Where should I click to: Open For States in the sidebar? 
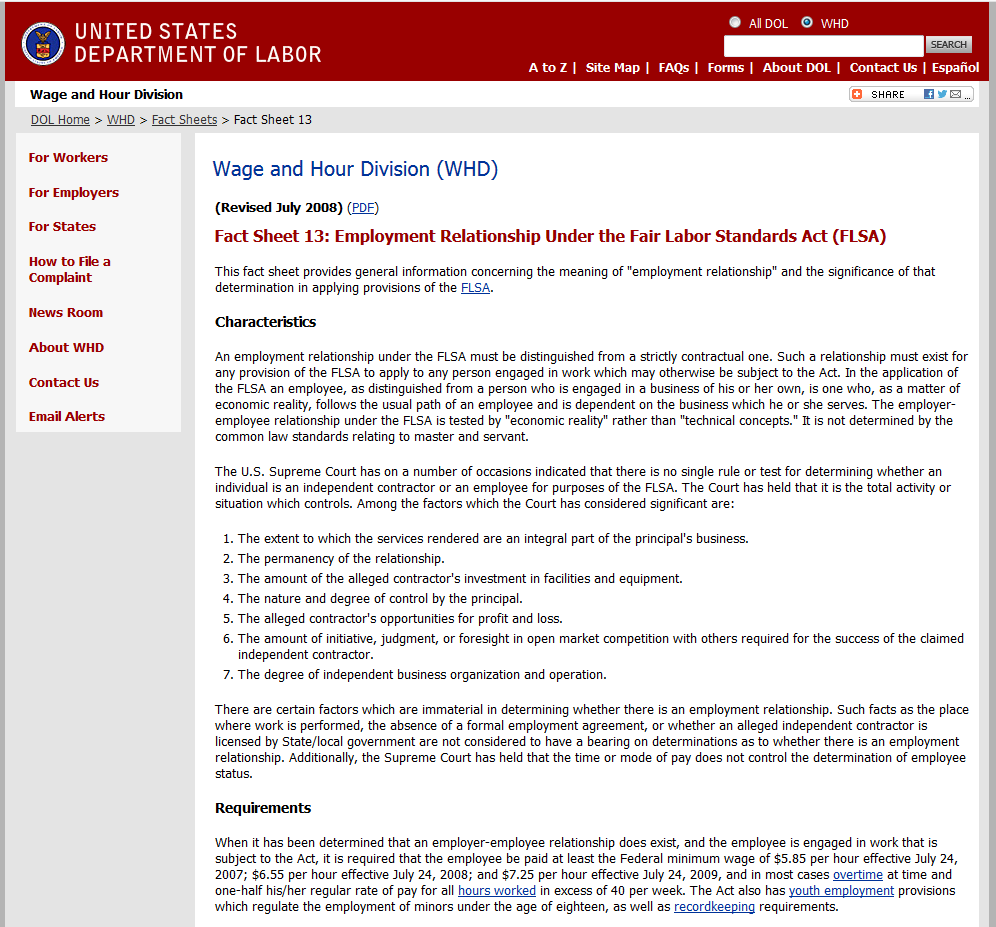pyautogui.click(x=62, y=226)
